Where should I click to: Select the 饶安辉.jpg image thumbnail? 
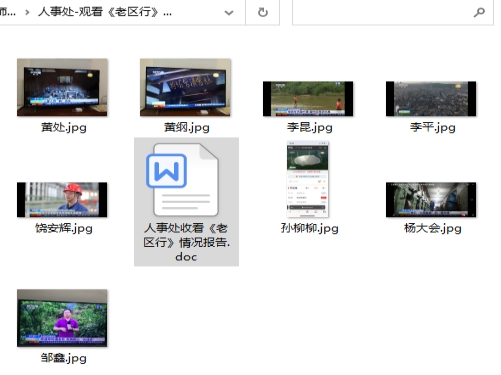tap(62, 200)
